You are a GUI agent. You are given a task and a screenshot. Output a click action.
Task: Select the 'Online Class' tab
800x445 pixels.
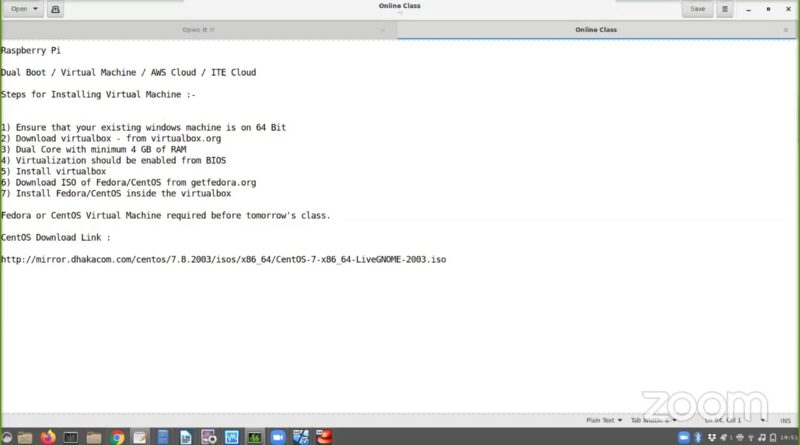pyautogui.click(x=596, y=30)
